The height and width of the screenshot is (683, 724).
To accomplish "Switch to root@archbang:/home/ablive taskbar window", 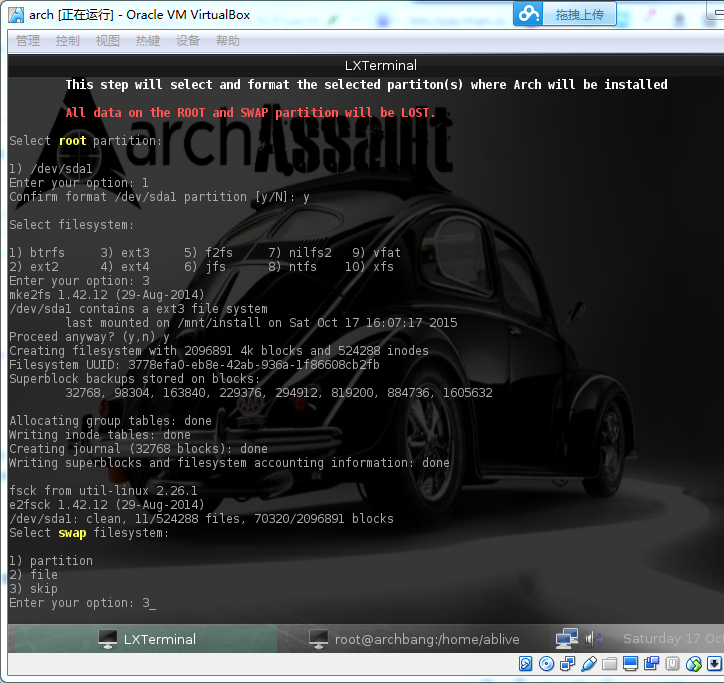I will click(414, 639).
